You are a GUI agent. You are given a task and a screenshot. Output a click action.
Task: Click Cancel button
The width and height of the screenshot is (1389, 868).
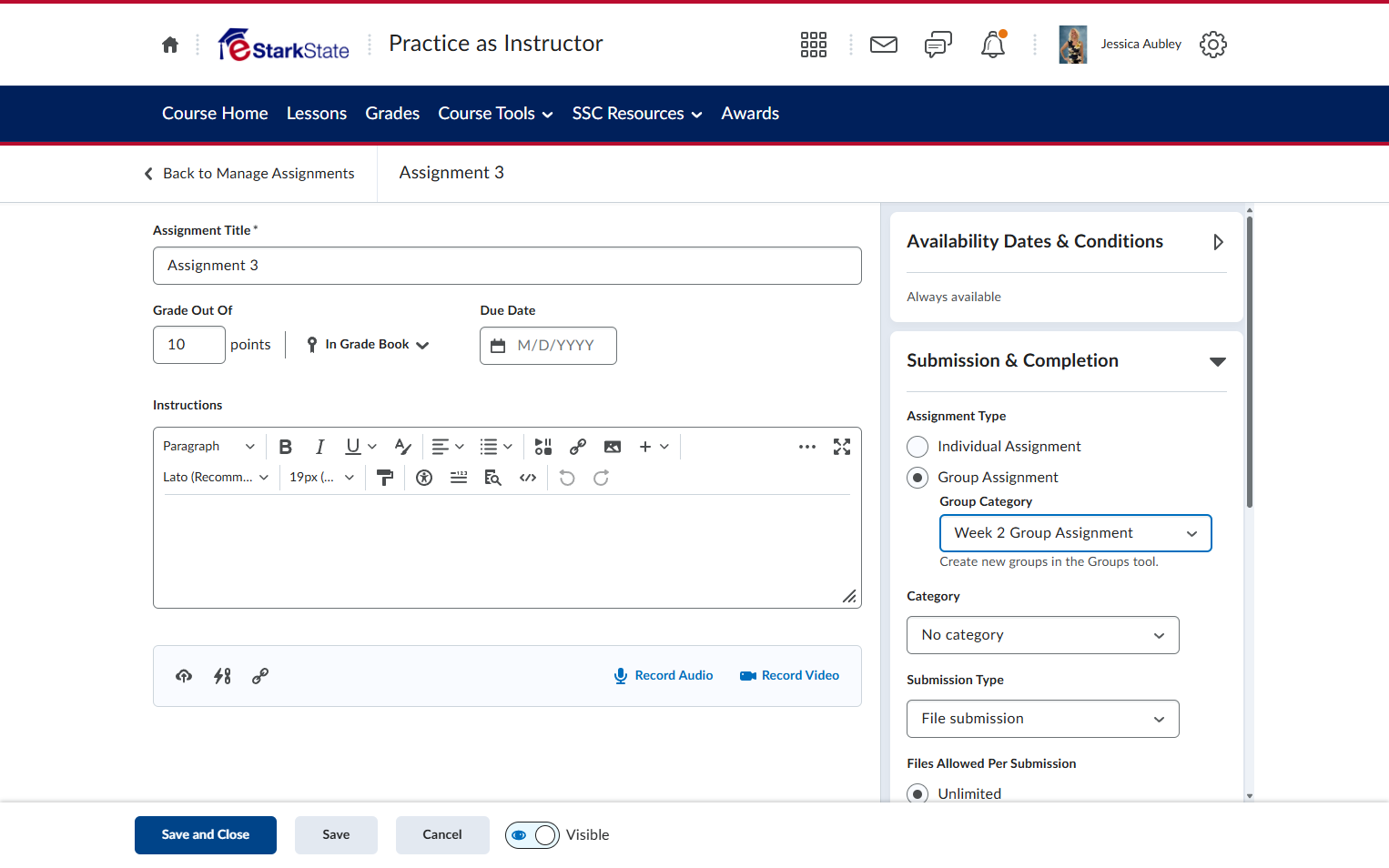pyautogui.click(x=442, y=835)
